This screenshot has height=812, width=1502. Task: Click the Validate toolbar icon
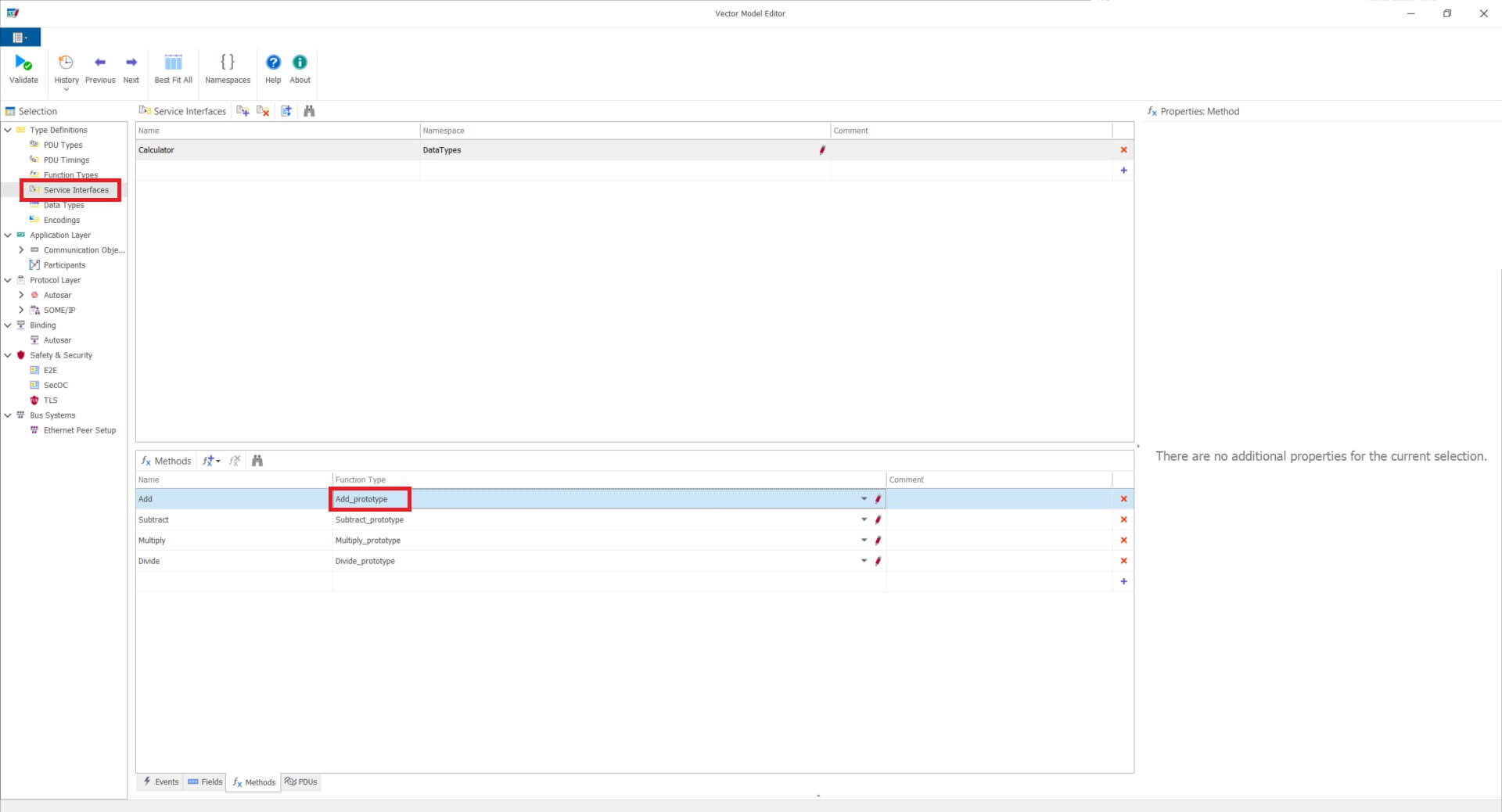(23, 63)
